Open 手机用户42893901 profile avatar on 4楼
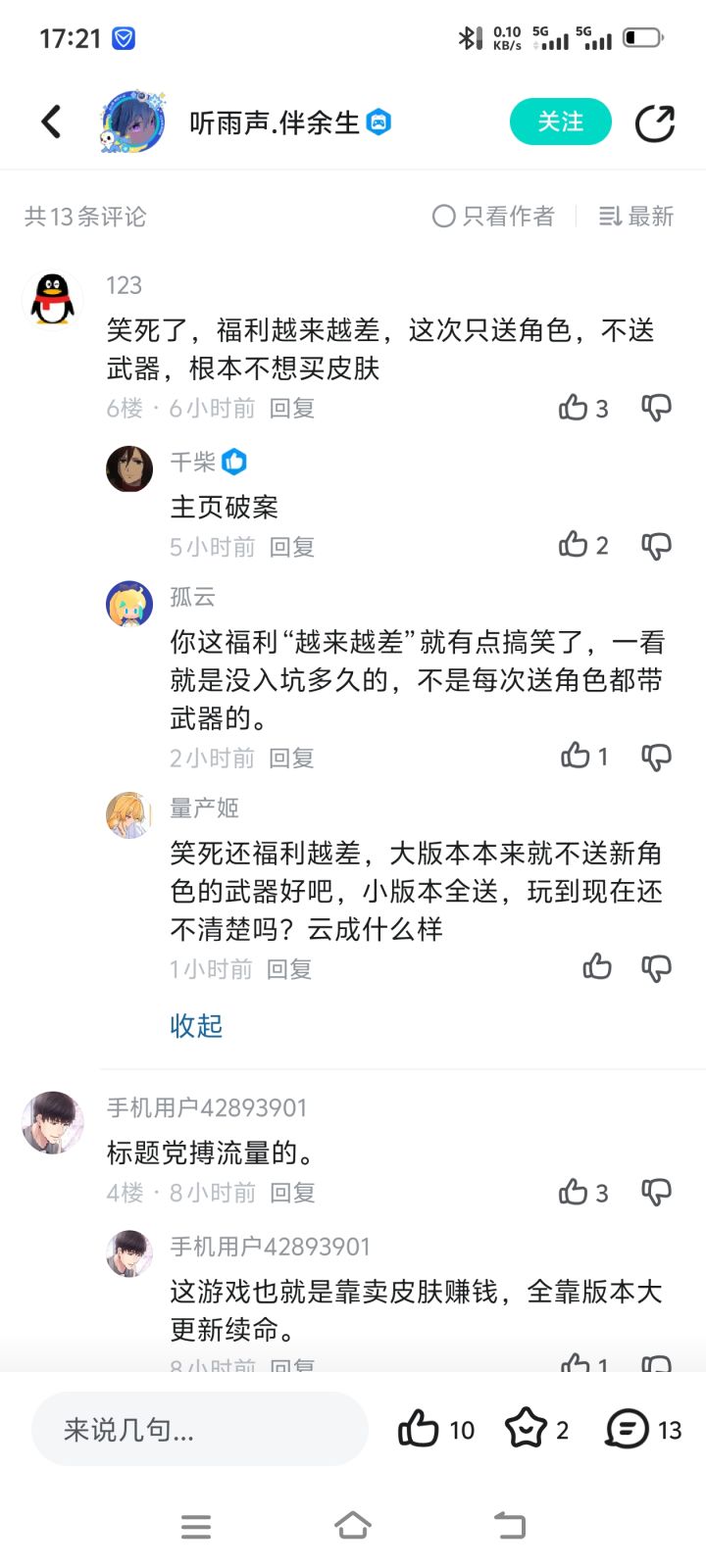This screenshot has width=706, height=1568. 53,1123
